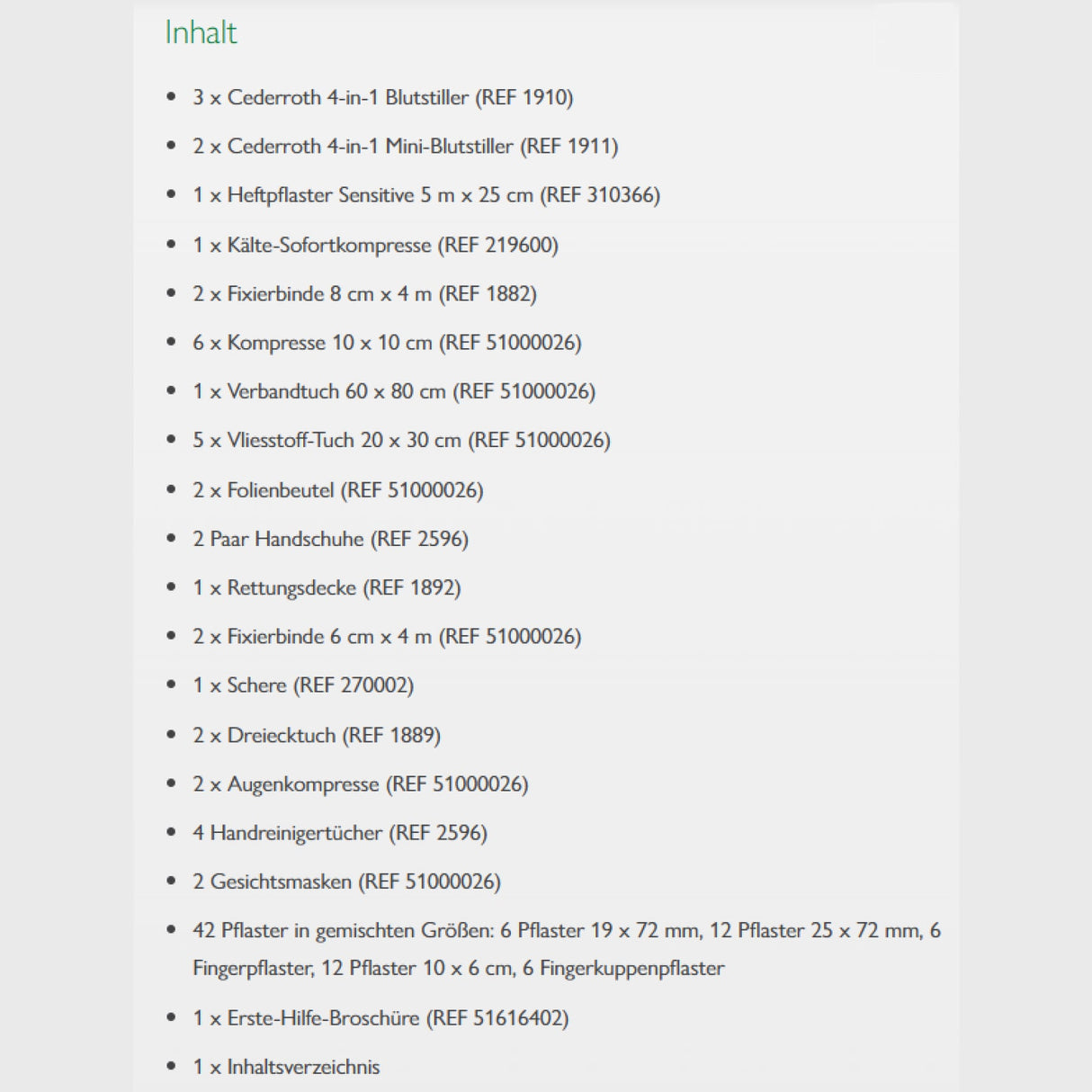Image resolution: width=1092 pixels, height=1092 pixels.
Task: Click the Kompresse 10 x 10 cm entry
Action: pos(387,343)
